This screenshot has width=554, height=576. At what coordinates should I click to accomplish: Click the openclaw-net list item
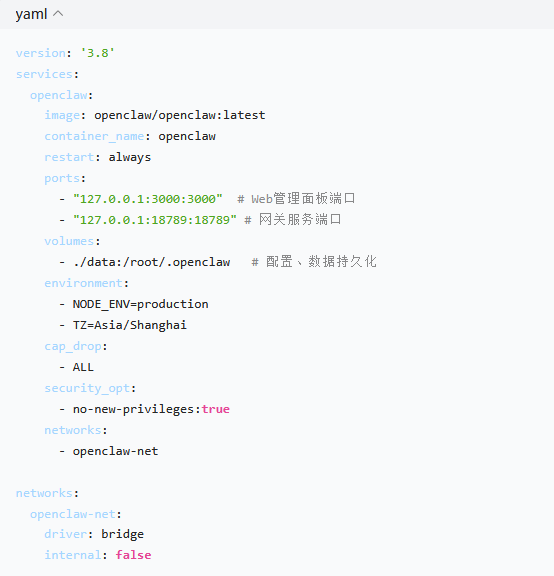115,451
